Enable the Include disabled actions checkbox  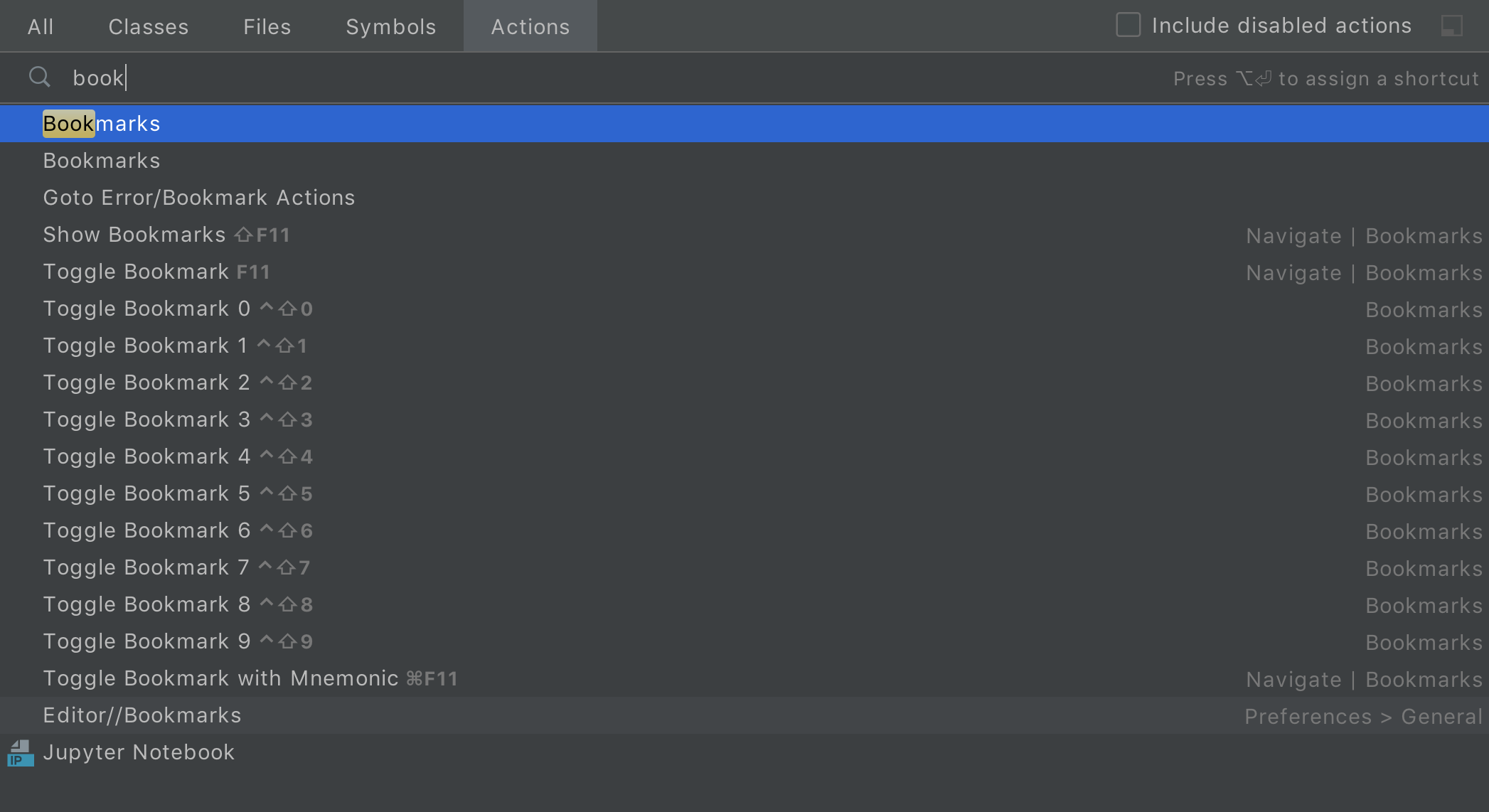(x=1128, y=26)
